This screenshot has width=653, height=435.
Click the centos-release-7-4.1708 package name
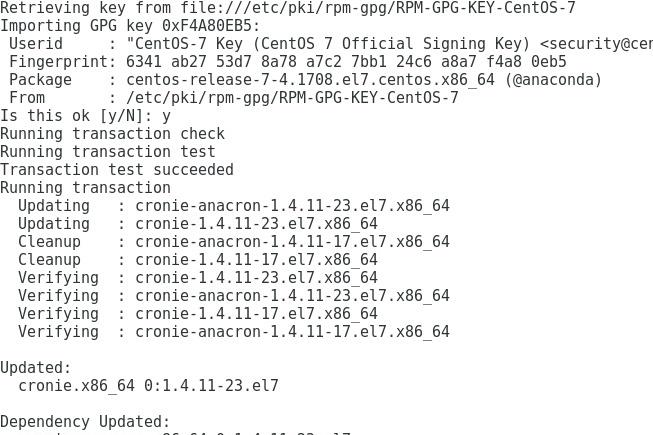[x=310, y=80]
